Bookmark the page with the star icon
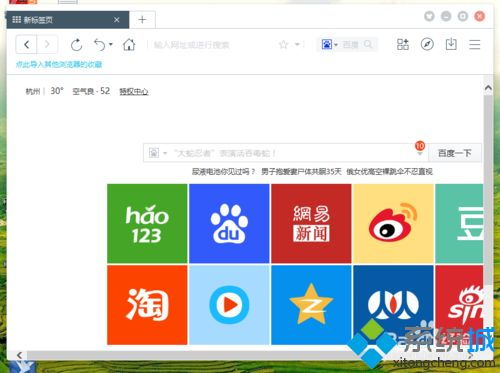The width and height of the screenshot is (500, 373). pyautogui.click(x=283, y=44)
